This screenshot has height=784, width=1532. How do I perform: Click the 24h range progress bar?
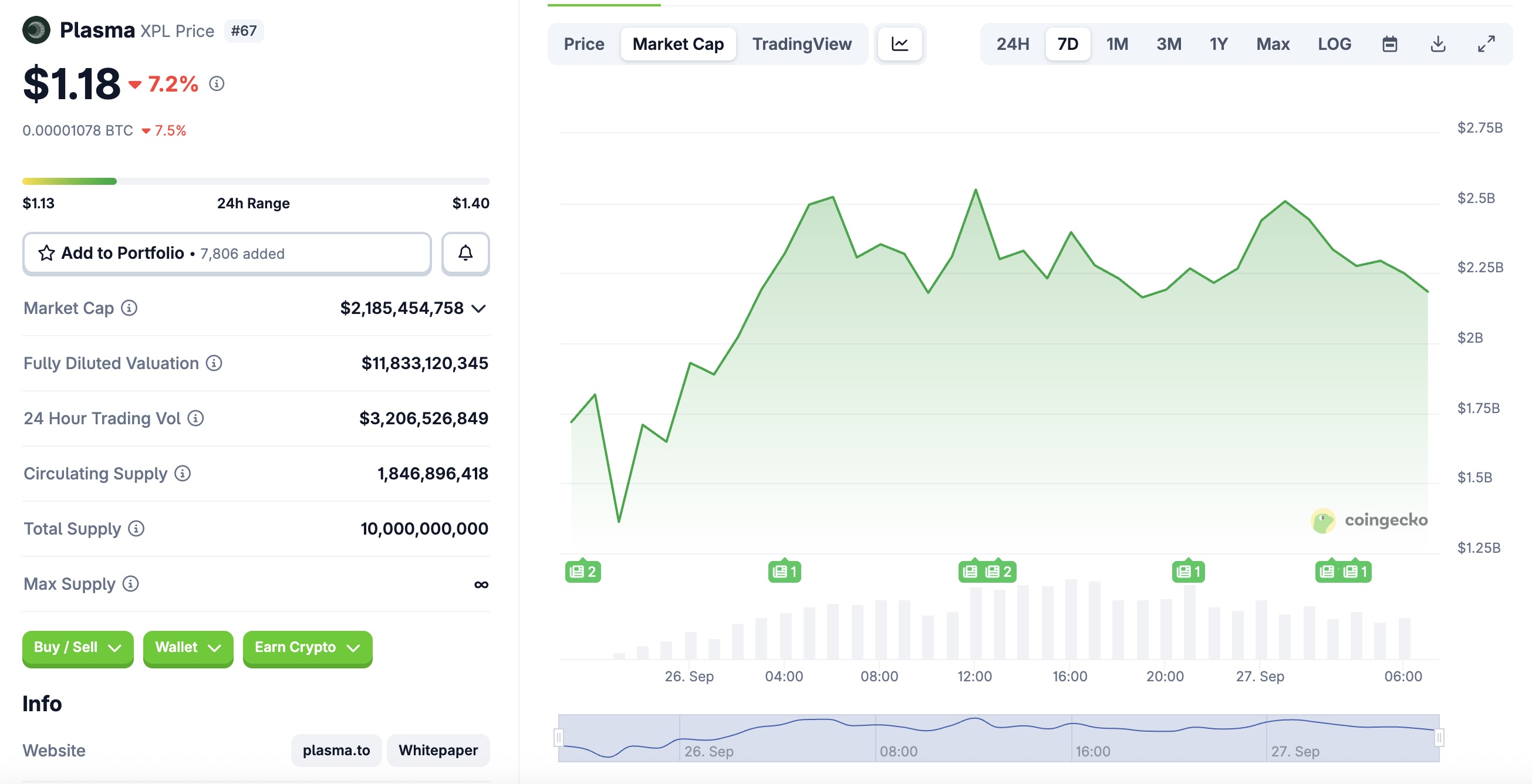(256, 181)
